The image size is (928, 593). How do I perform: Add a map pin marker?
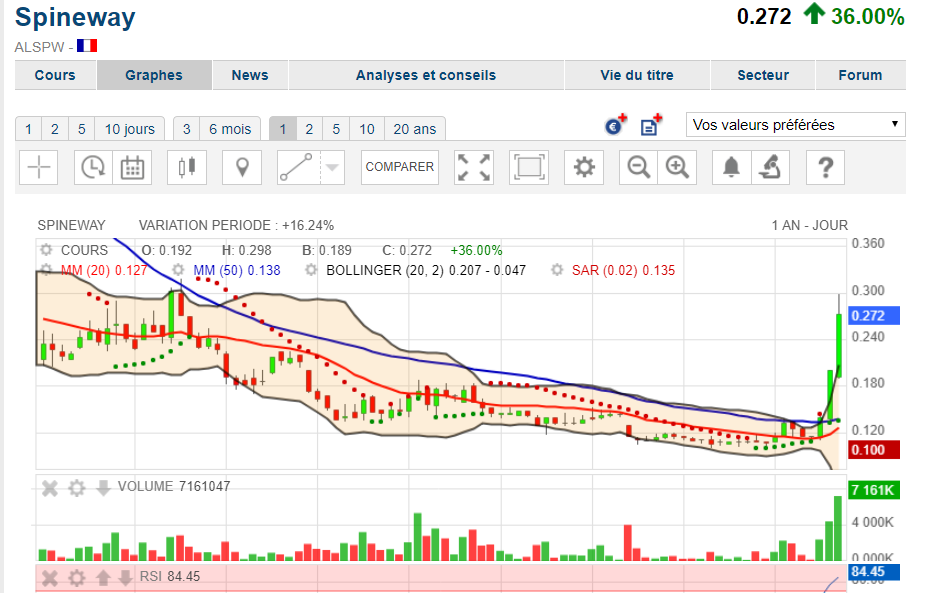(242, 167)
